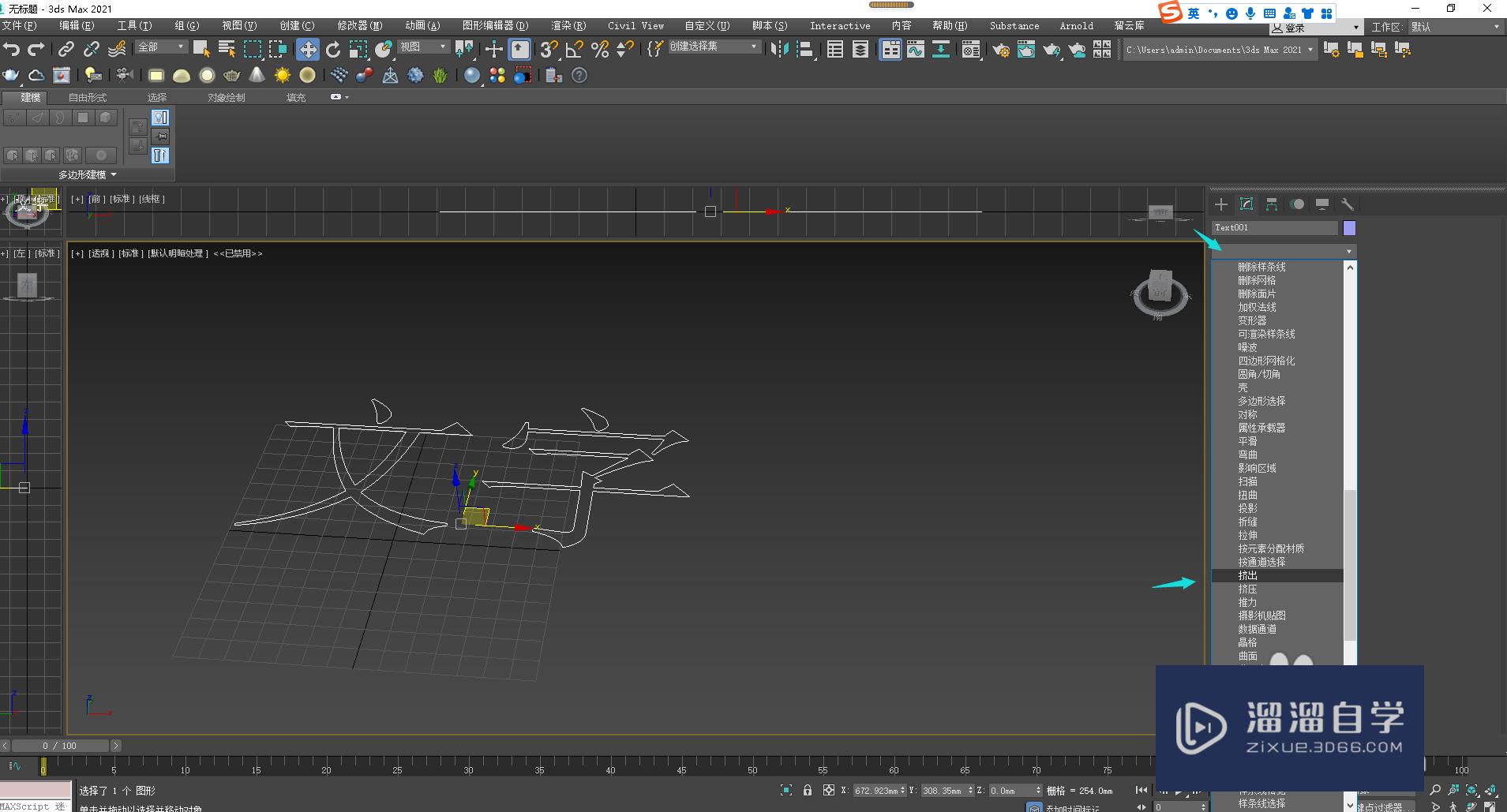This screenshot has height=812, width=1507.
Task: Select the Link tool icon
Action: tap(66, 49)
